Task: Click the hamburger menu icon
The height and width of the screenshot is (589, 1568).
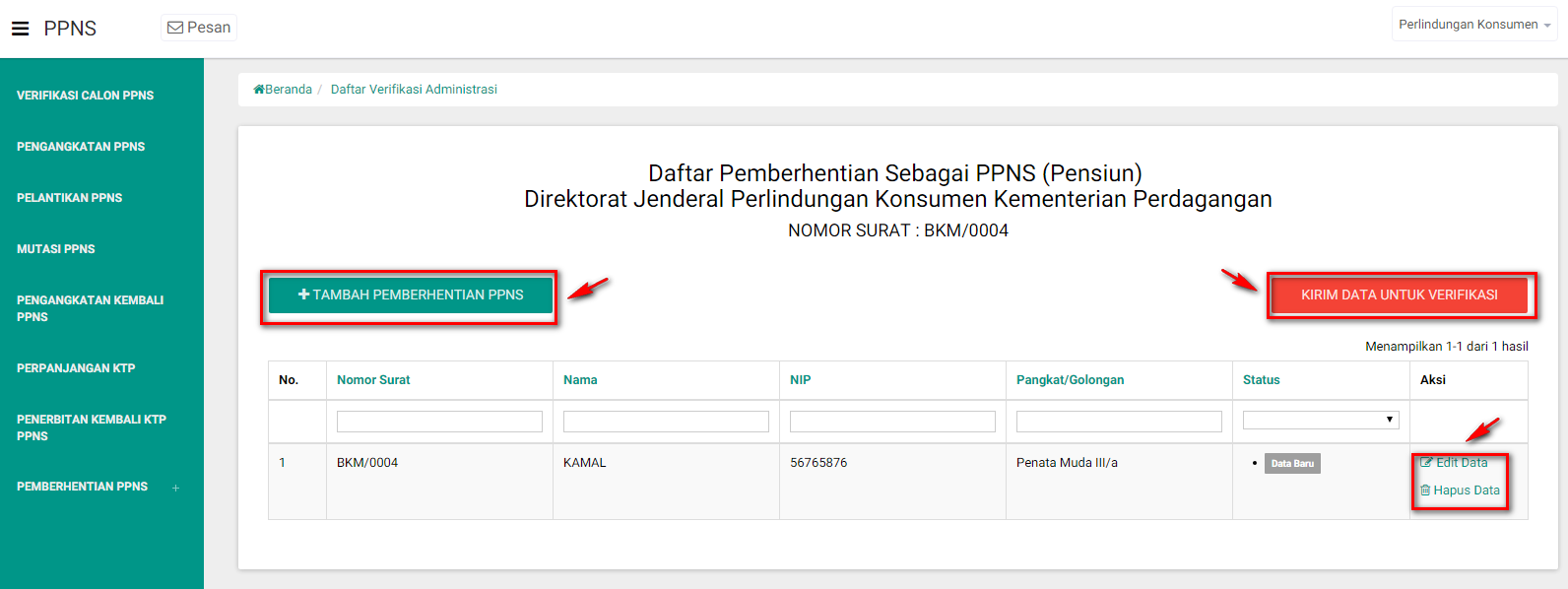Action: coord(20,29)
